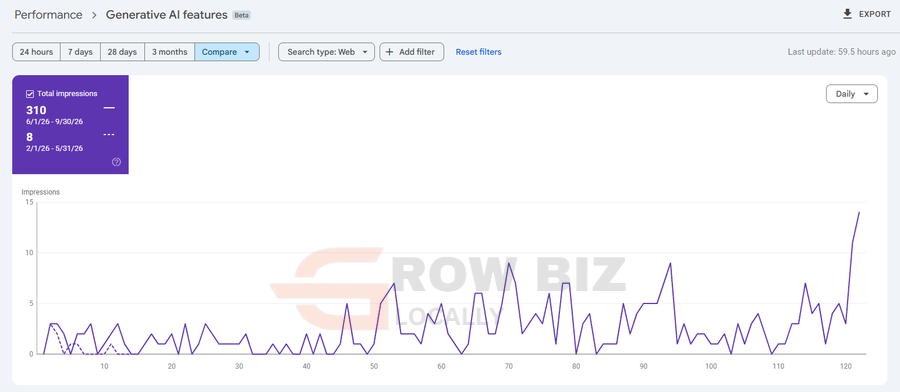Click the dashed line legend marker

coord(109,134)
